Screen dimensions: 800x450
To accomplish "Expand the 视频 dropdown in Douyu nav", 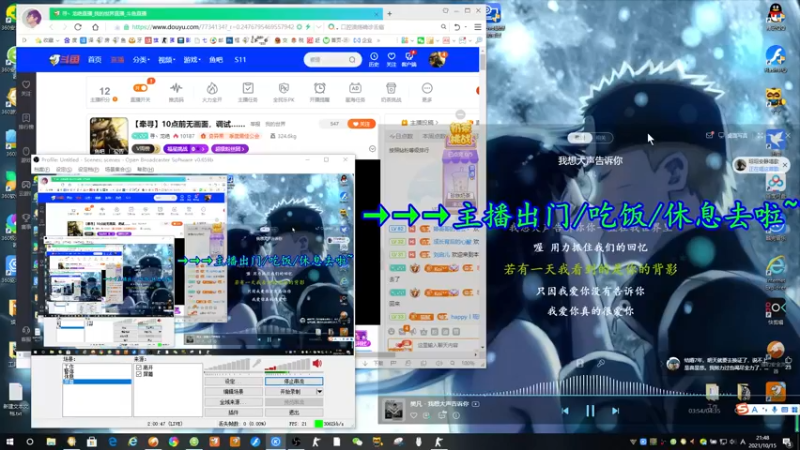I will (x=166, y=60).
